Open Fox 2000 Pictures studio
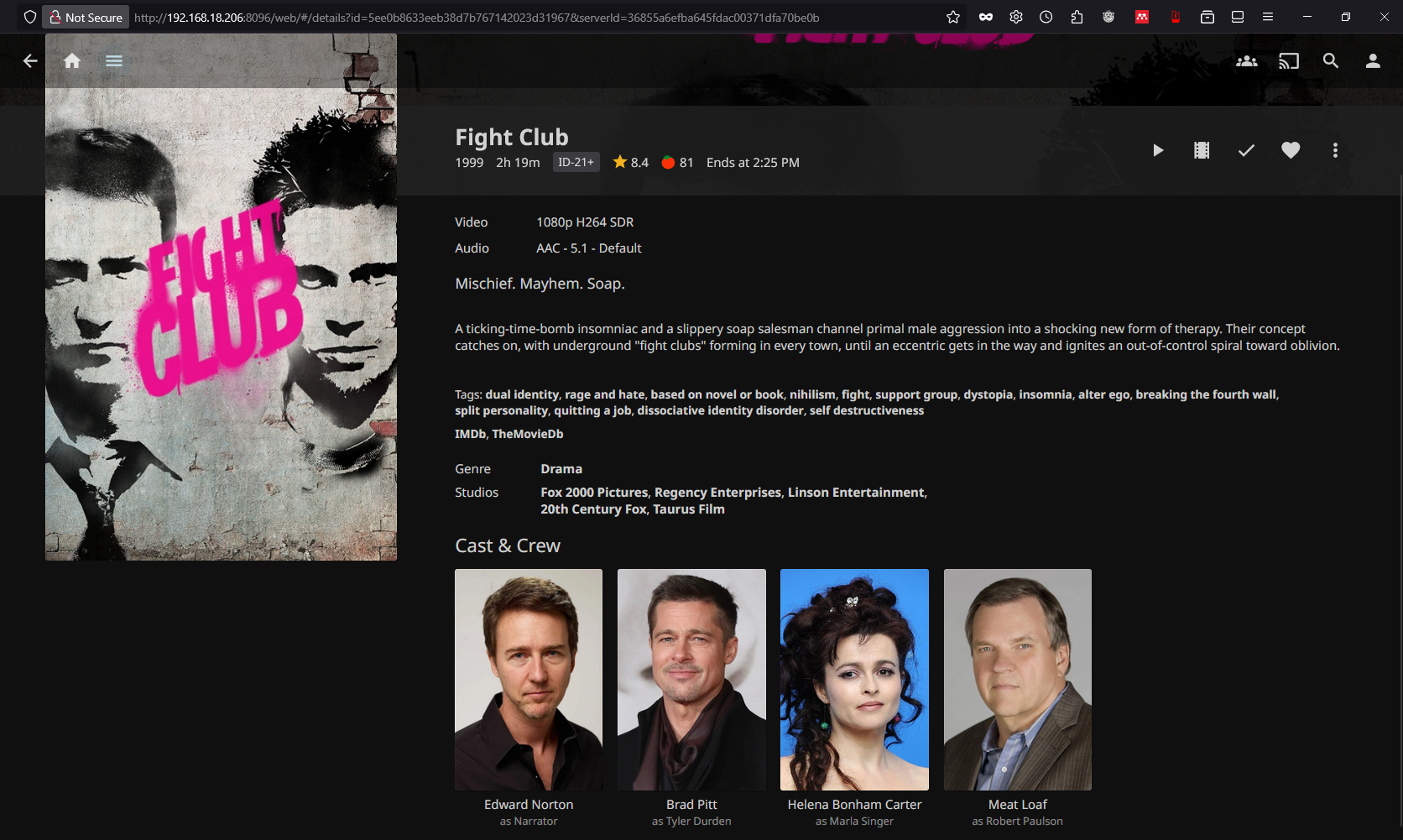The width and height of the screenshot is (1403, 840). pyautogui.click(x=594, y=493)
